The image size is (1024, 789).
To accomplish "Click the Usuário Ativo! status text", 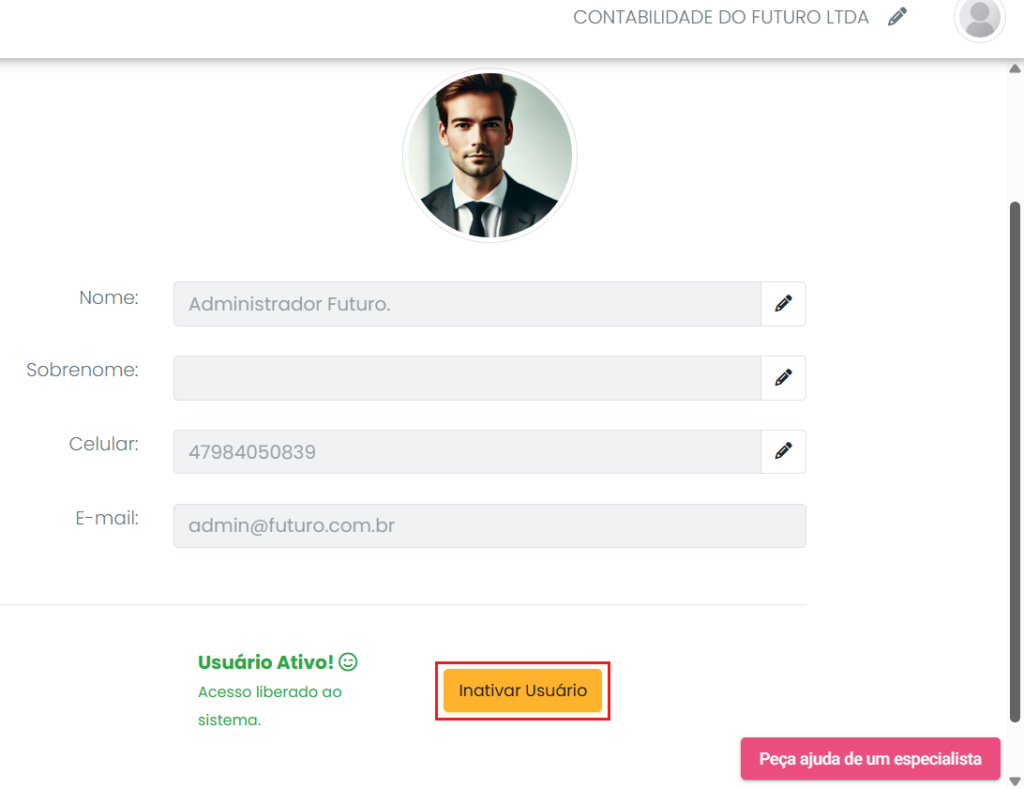I will coord(266,662).
